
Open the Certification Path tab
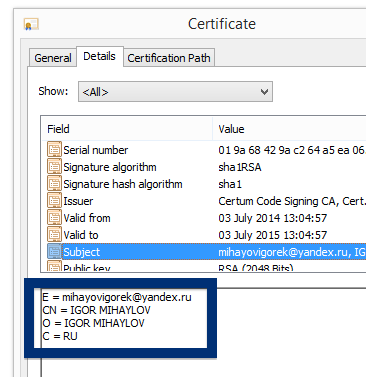(169, 58)
